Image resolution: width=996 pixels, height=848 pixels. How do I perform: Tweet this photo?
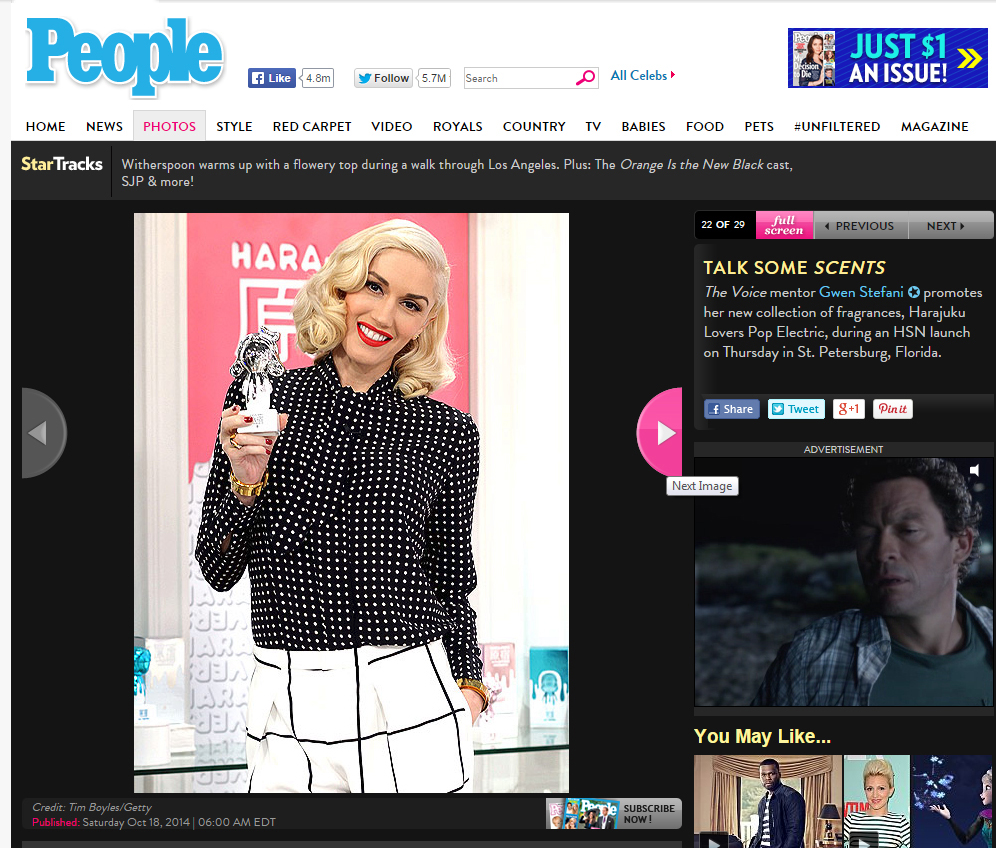pos(796,409)
